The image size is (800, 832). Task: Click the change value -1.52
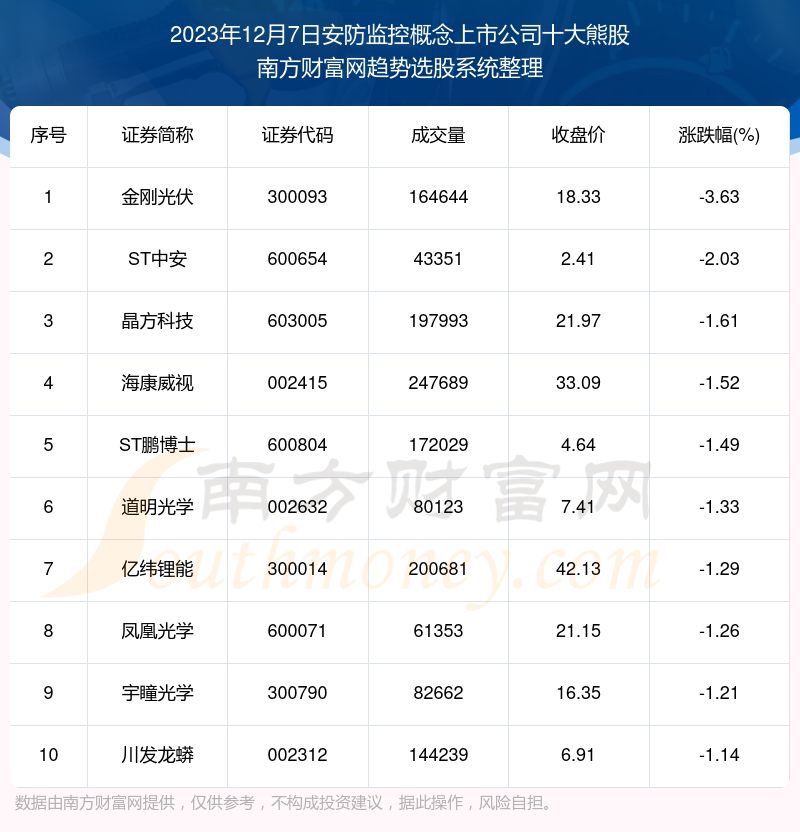(x=719, y=383)
